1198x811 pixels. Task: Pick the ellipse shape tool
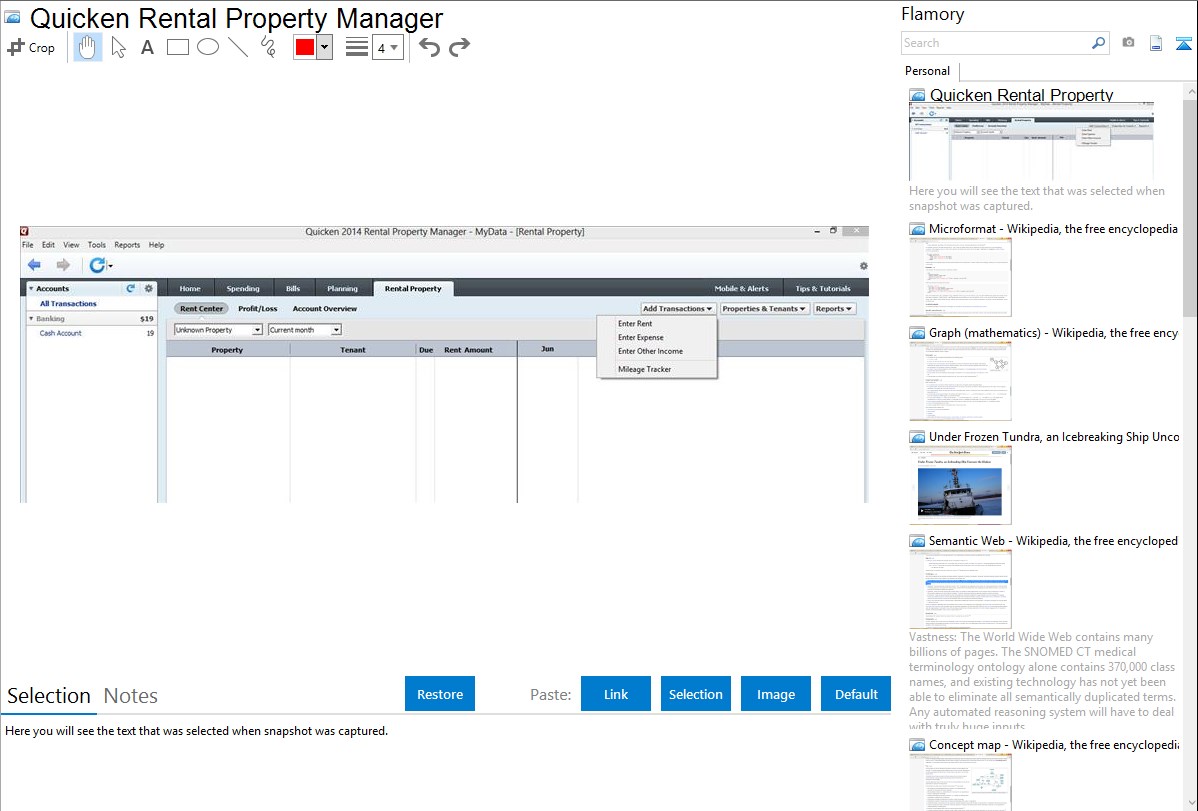click(208, 47)
